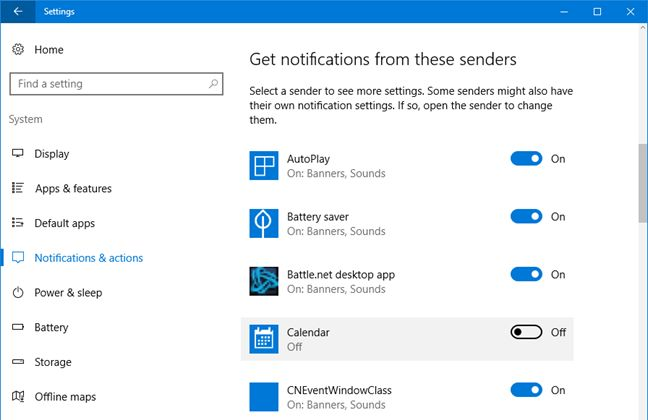The image size is (648, 420).
Task: Click the Find a setting search box
Action: pyautogui.click(x=110, y=84)
